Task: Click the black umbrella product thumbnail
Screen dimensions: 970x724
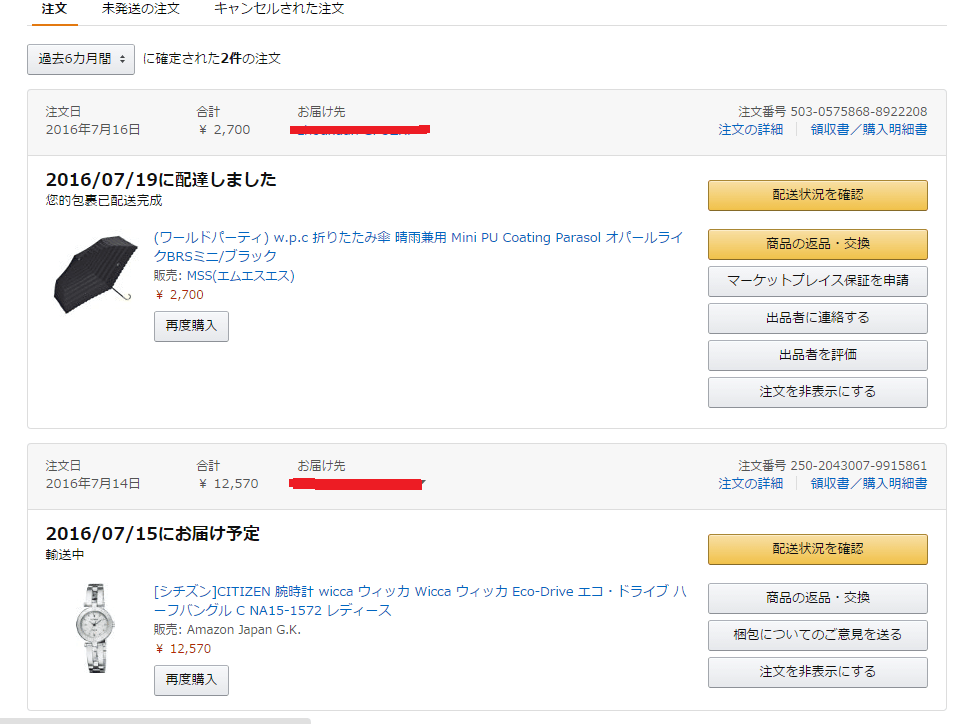Action: pyautogui.click(x=95, y=274)
